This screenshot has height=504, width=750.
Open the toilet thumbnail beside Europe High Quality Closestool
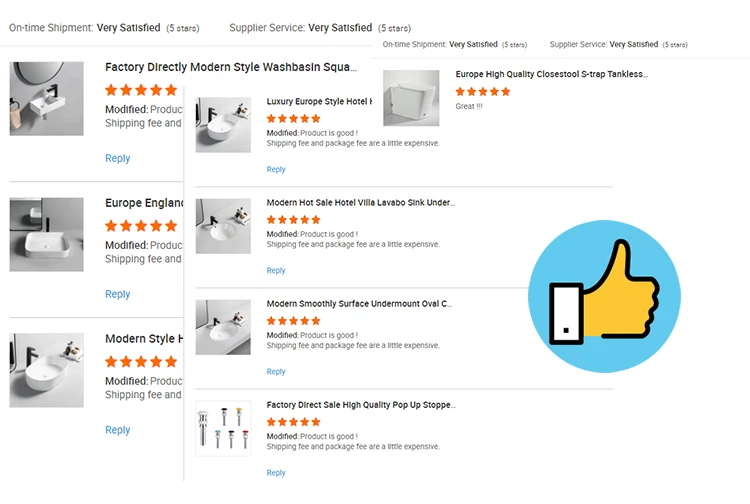pos(411,98)
